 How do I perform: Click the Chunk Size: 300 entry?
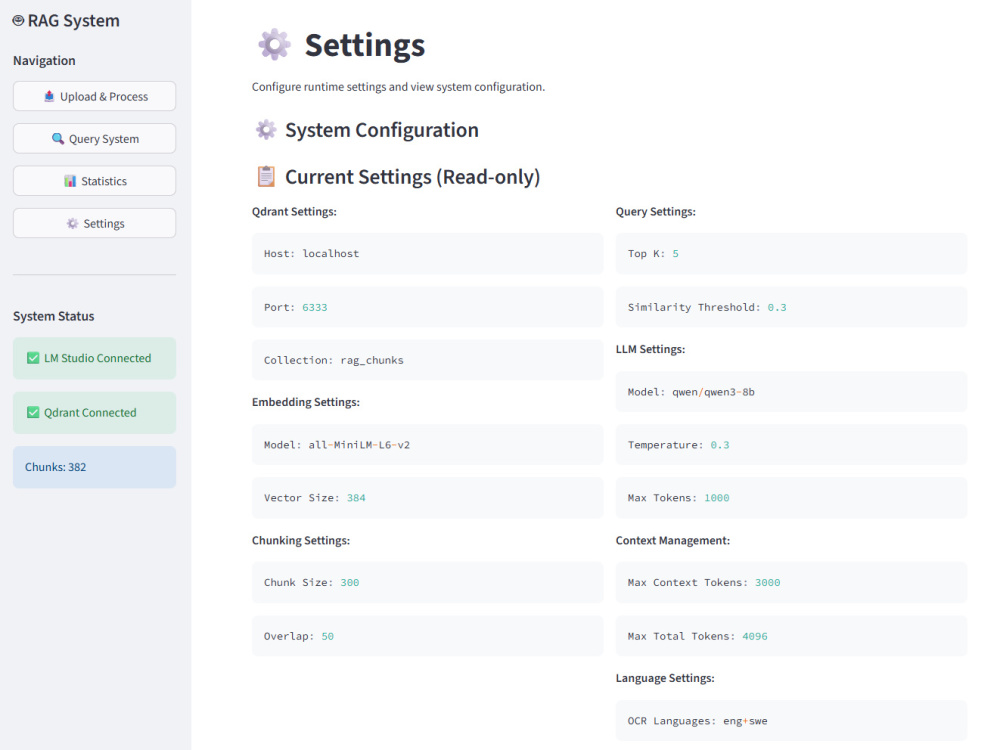tap(427, 582)
